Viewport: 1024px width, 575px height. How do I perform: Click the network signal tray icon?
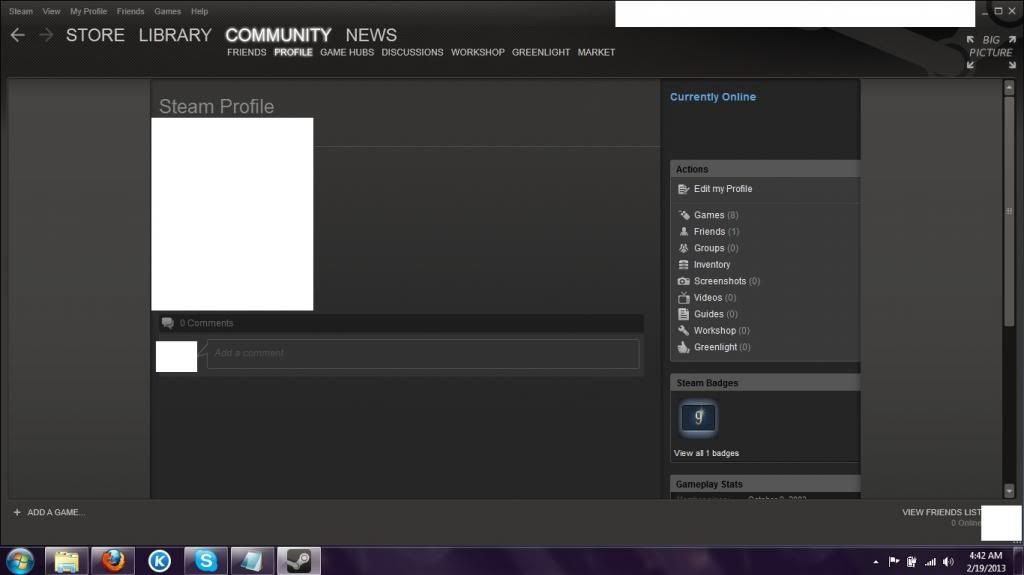point(930,562)
